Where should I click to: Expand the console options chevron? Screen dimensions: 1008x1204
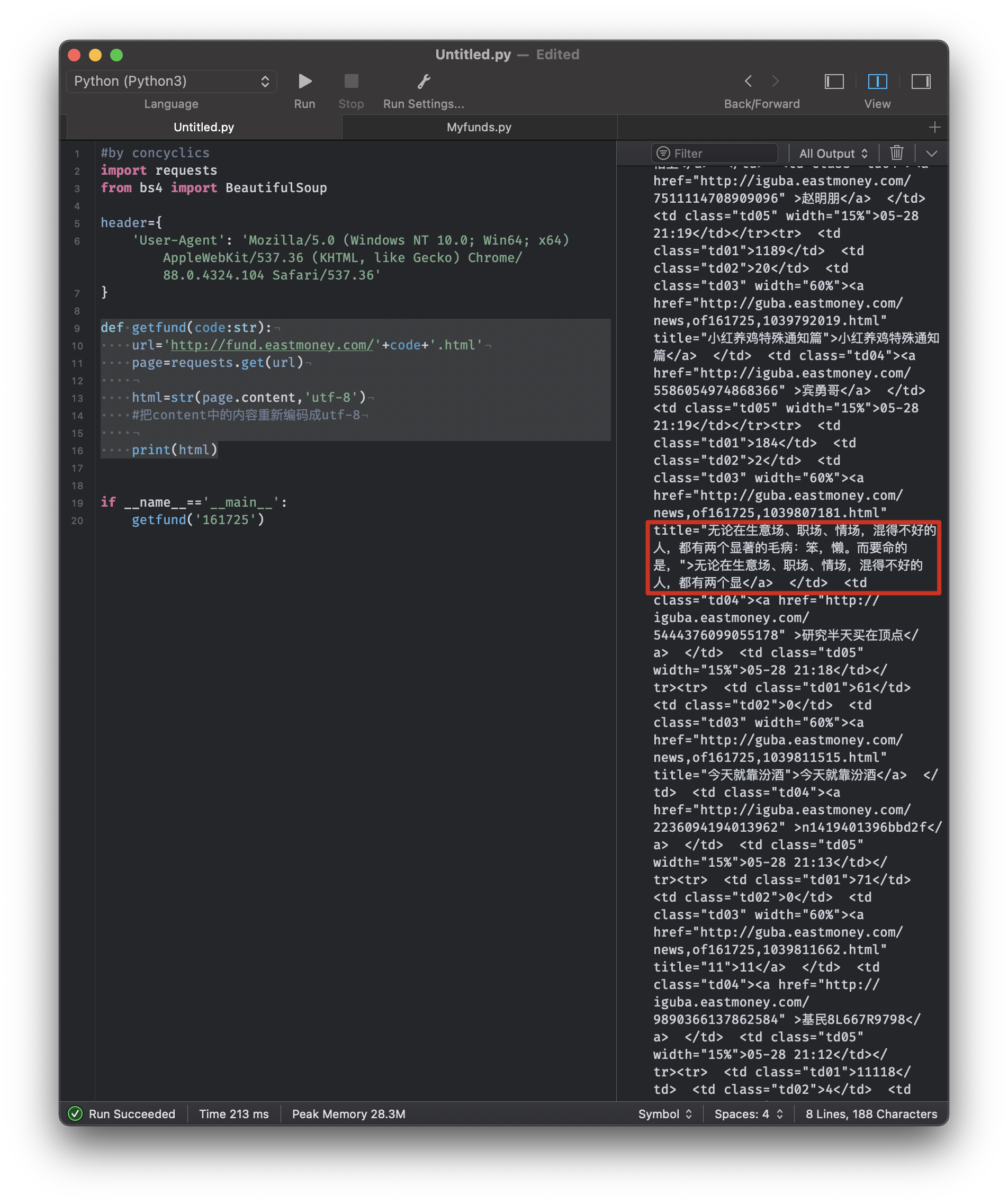[932, 153]
